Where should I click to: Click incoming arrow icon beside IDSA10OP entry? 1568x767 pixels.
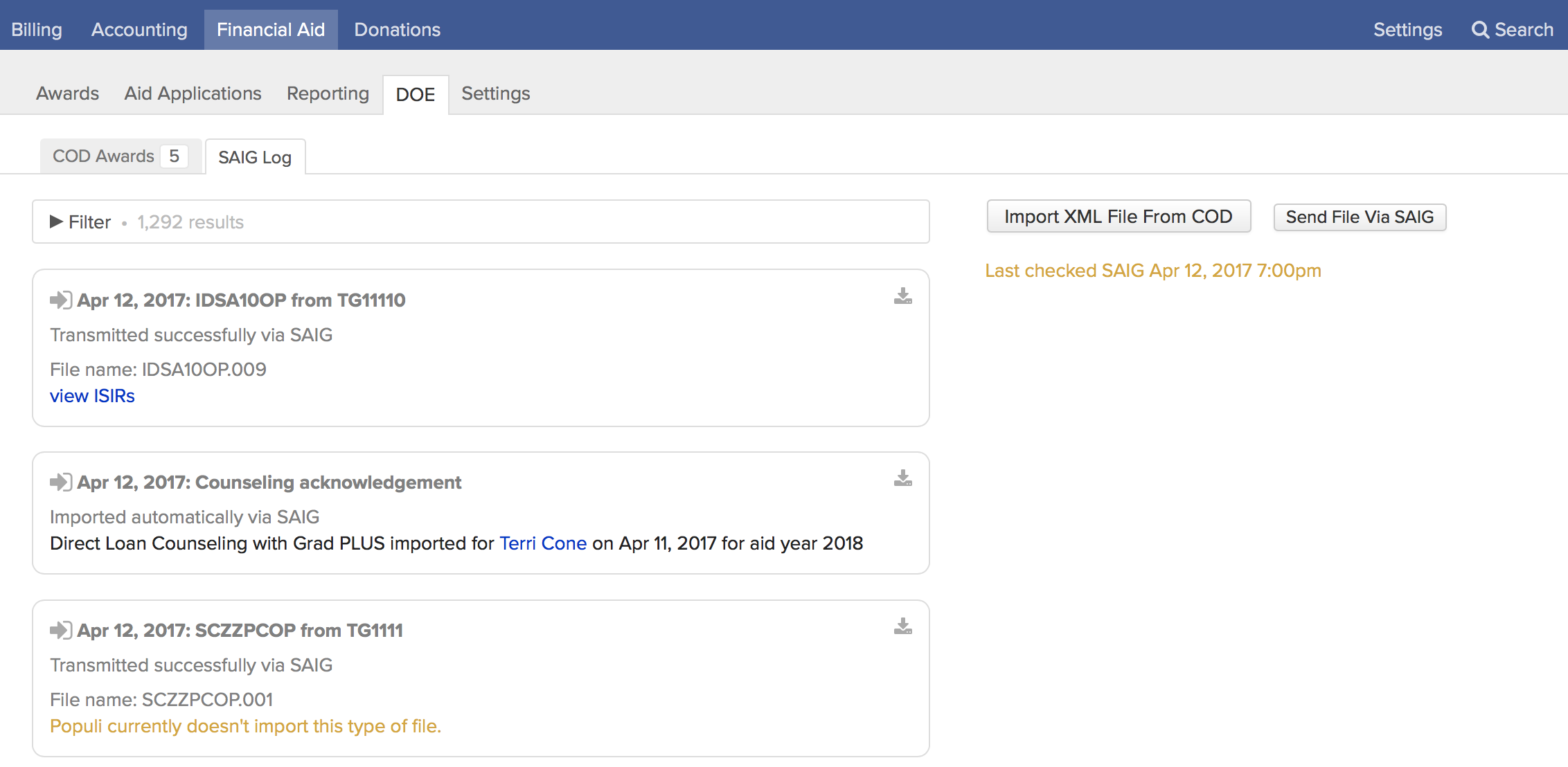pyautogui.click(x=61, y=300)
